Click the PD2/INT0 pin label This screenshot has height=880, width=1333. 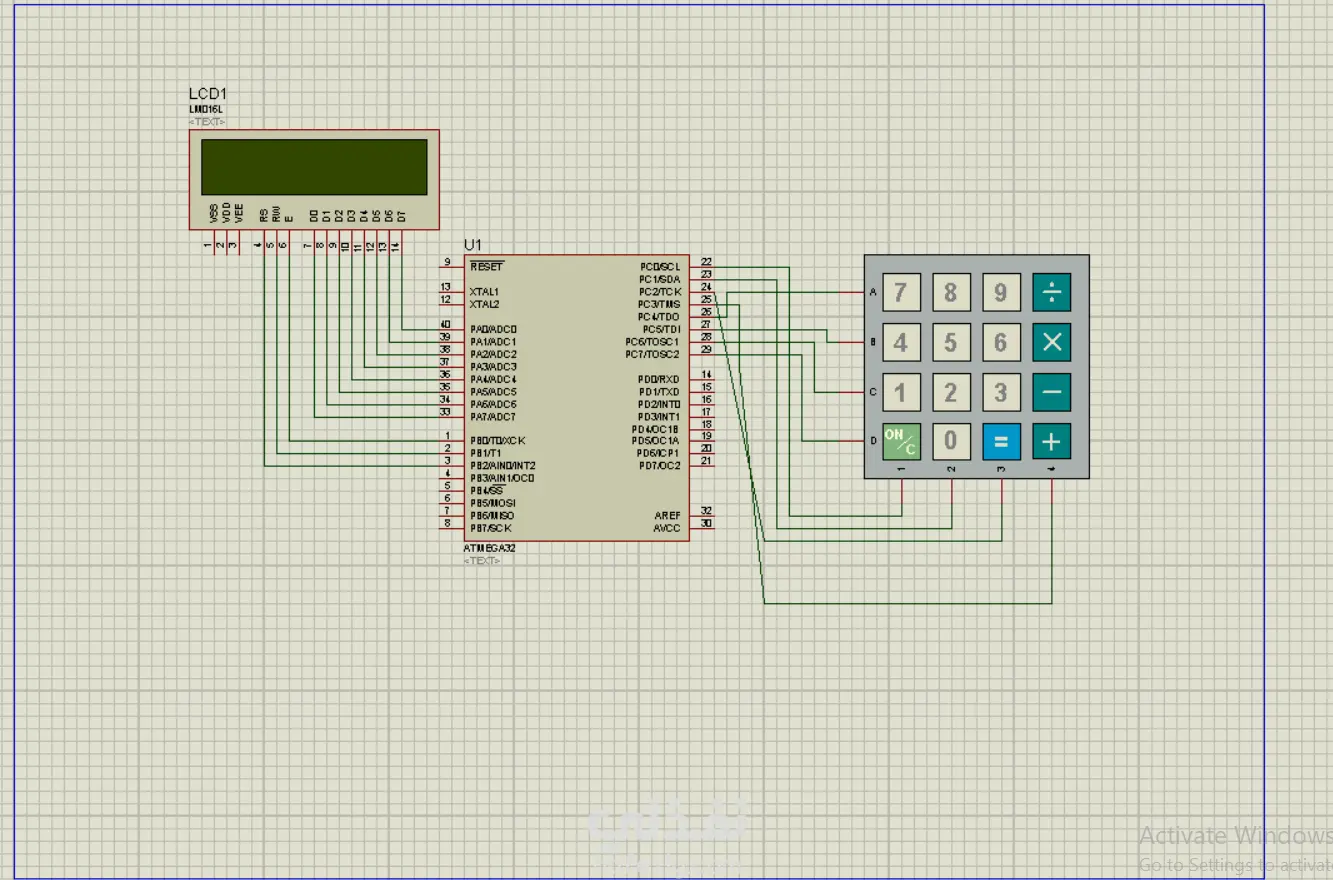pyautogui.click(x=658, y=404)
